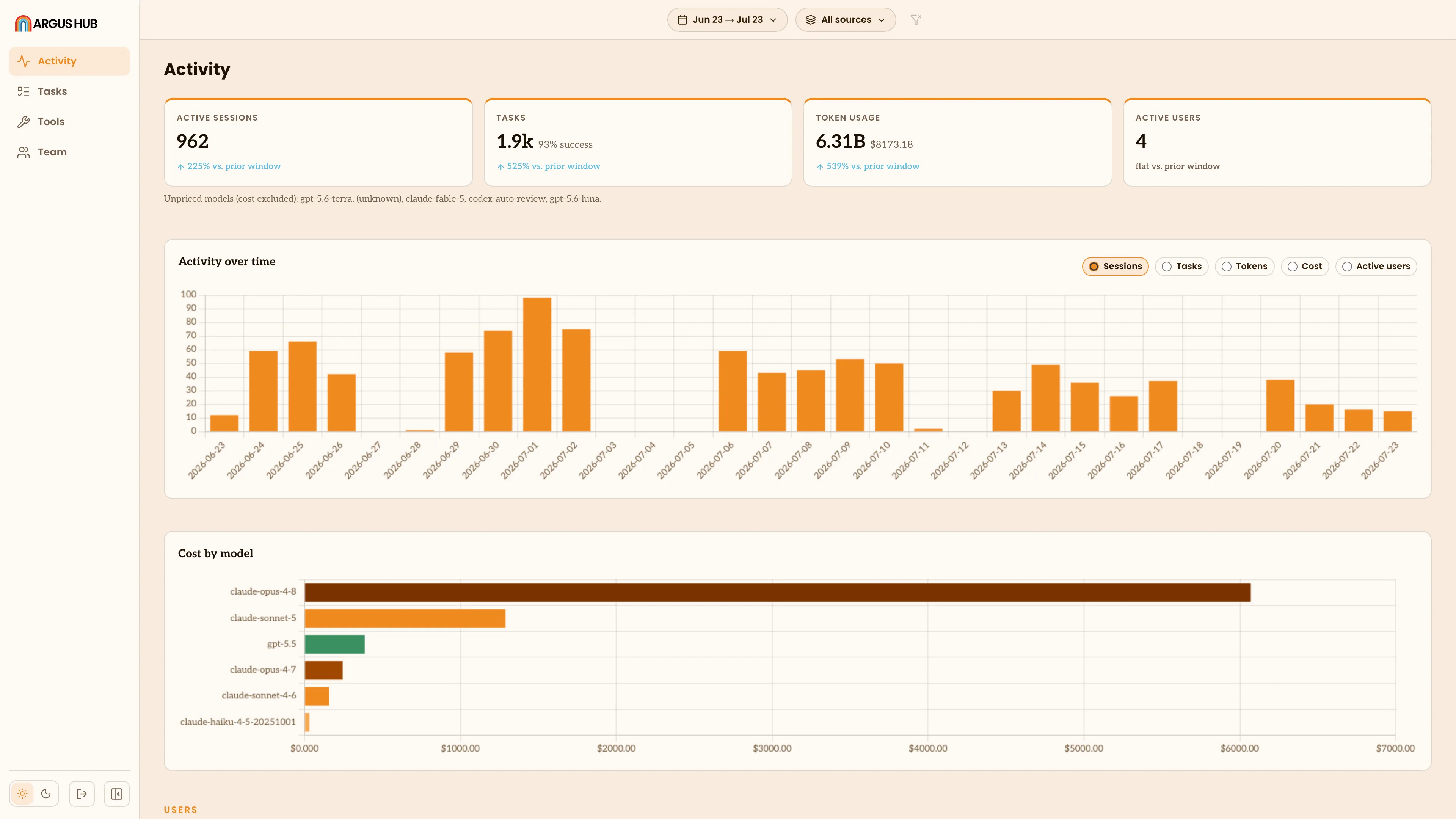Viewport: 1456px width, 819px height.
Task: Switch to dark theme moon icon
Action: click(x=46, y=794)
